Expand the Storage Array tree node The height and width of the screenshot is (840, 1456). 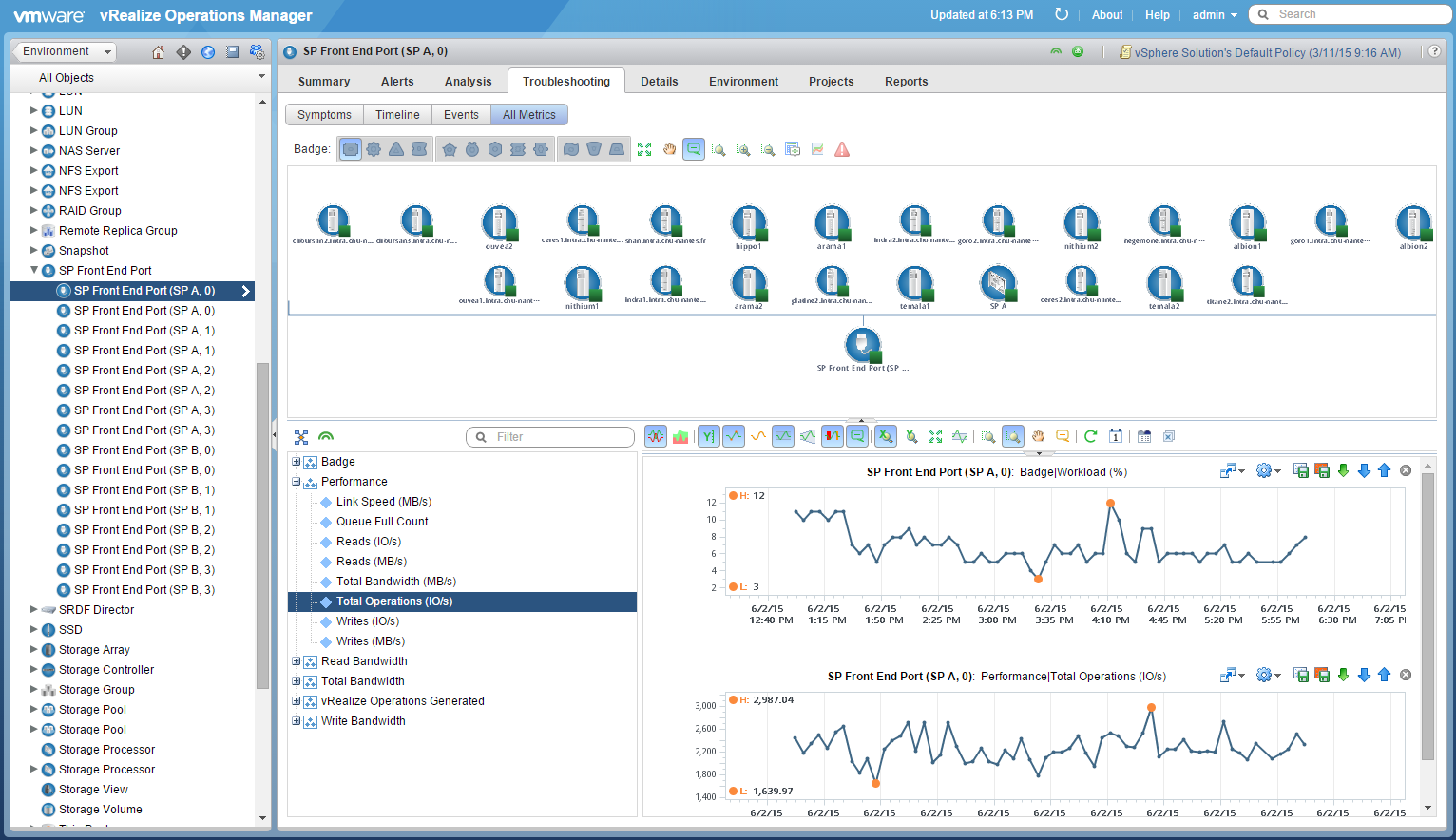pyautogui.click(x=34, y=649)
